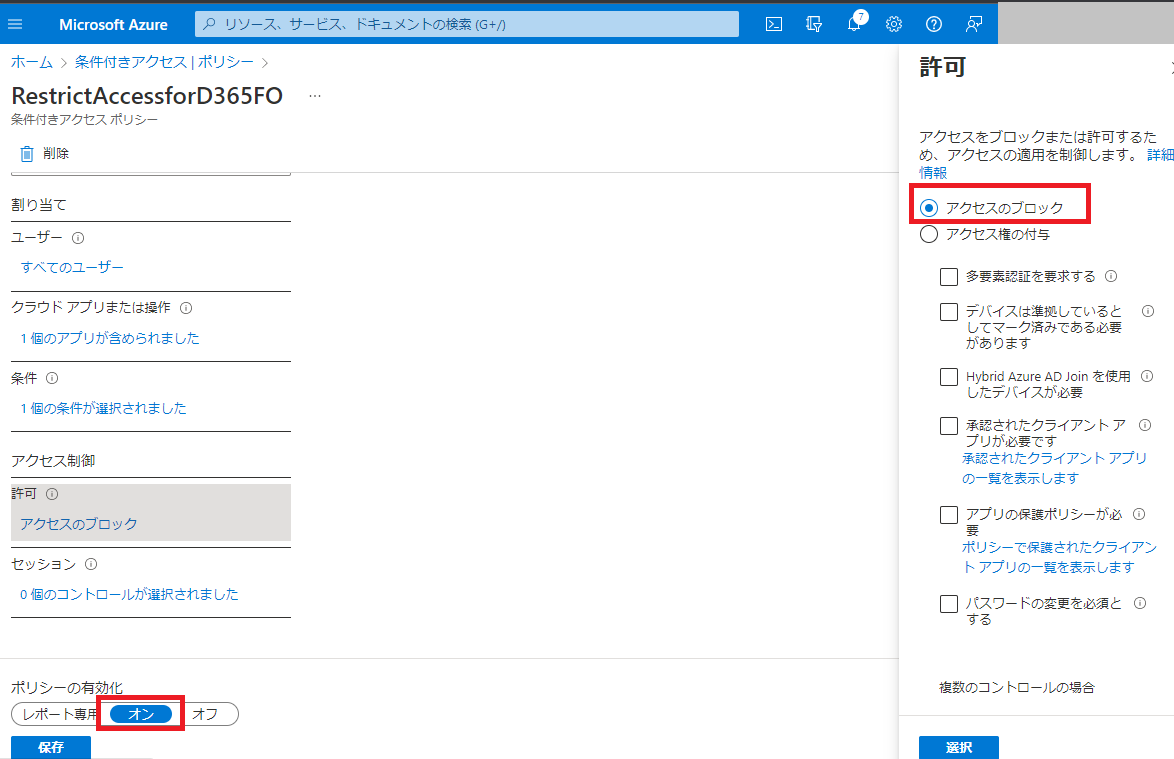Select the アクセスのブロック radio button

pyautogui.click(x=928, y=207)
